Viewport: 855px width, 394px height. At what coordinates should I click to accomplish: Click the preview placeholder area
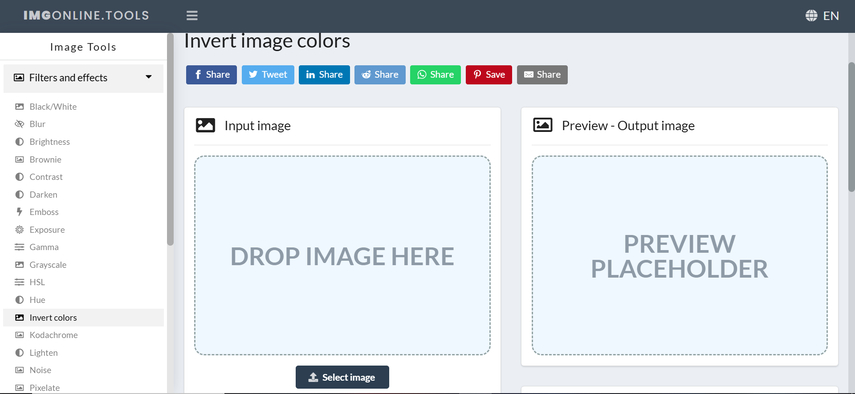pos(680,256)
